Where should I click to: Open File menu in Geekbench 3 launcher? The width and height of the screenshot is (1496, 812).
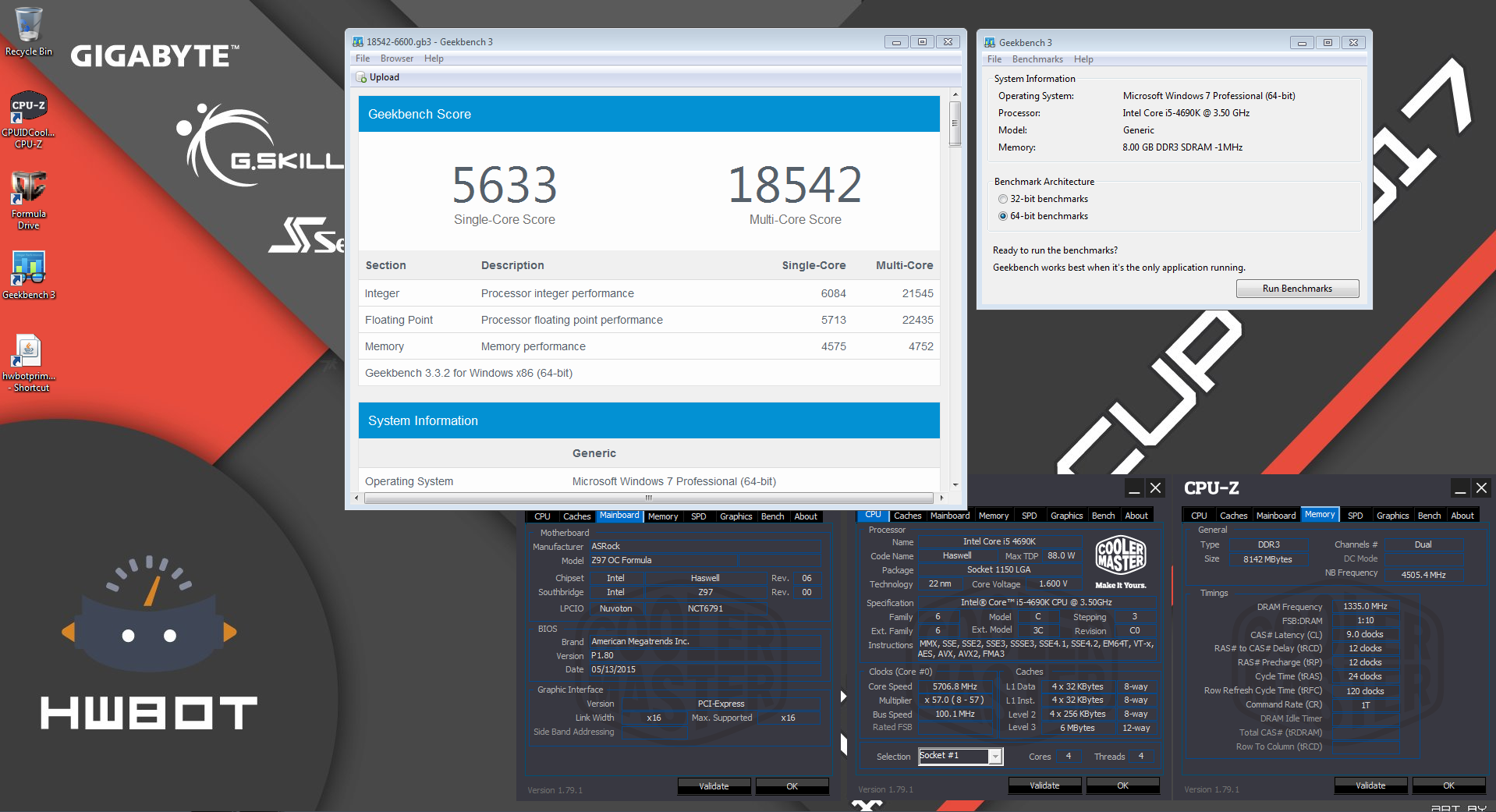point(994,59)
